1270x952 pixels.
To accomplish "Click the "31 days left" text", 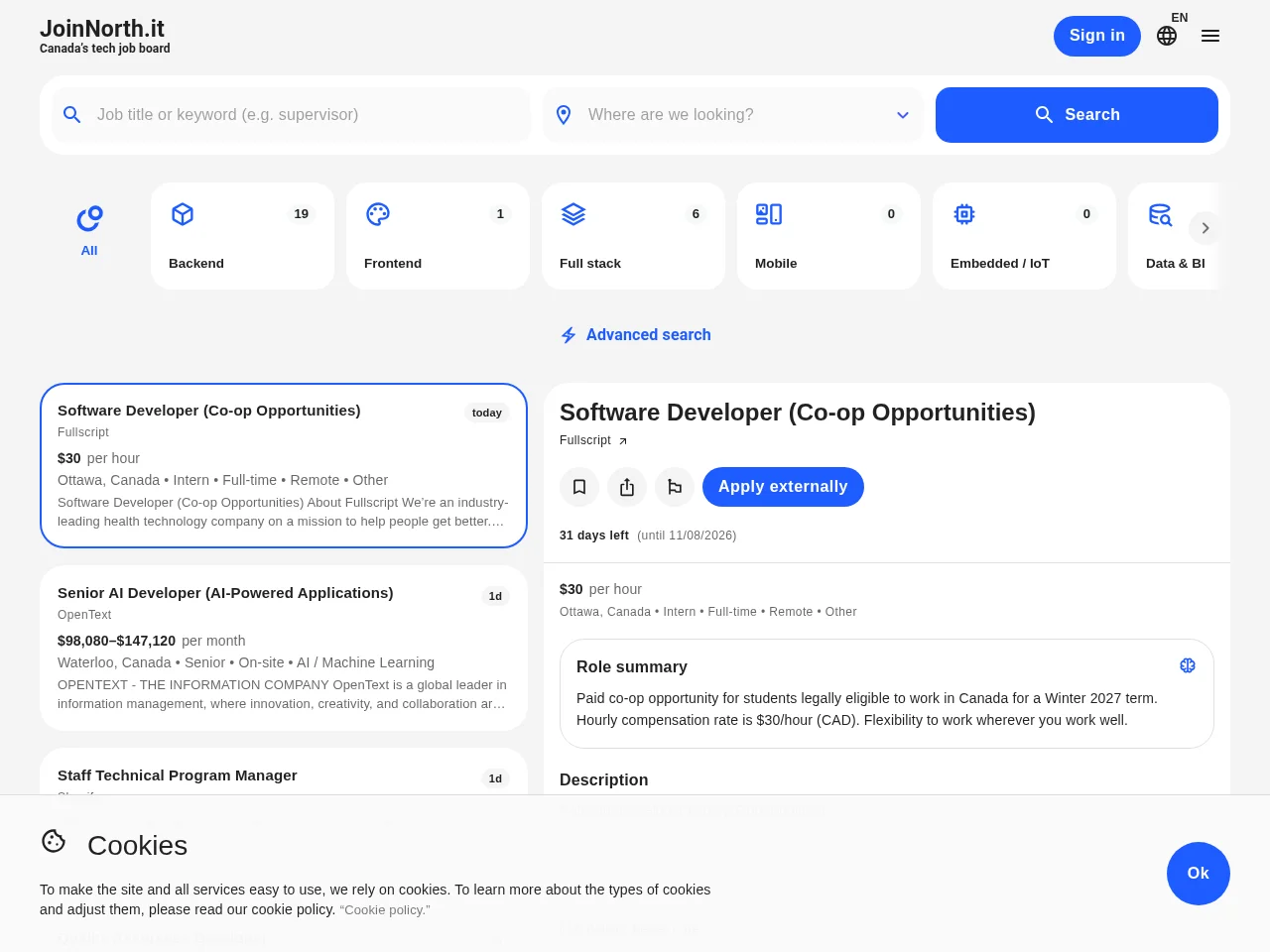I will point(594,535).
